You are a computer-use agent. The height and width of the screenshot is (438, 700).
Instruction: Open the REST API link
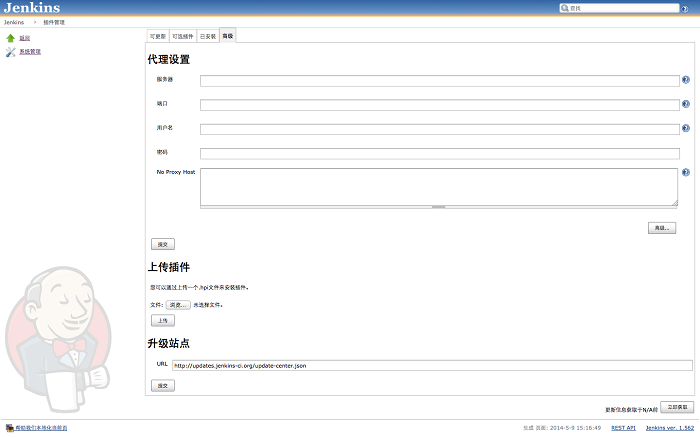click(623, 428)
